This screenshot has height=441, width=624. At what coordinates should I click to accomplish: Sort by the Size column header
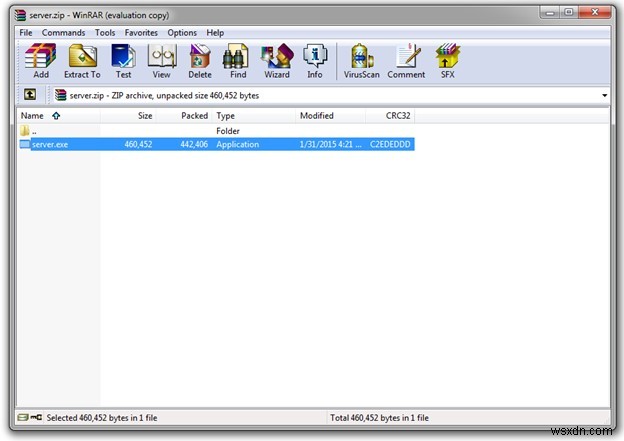[x=128, y=116]
